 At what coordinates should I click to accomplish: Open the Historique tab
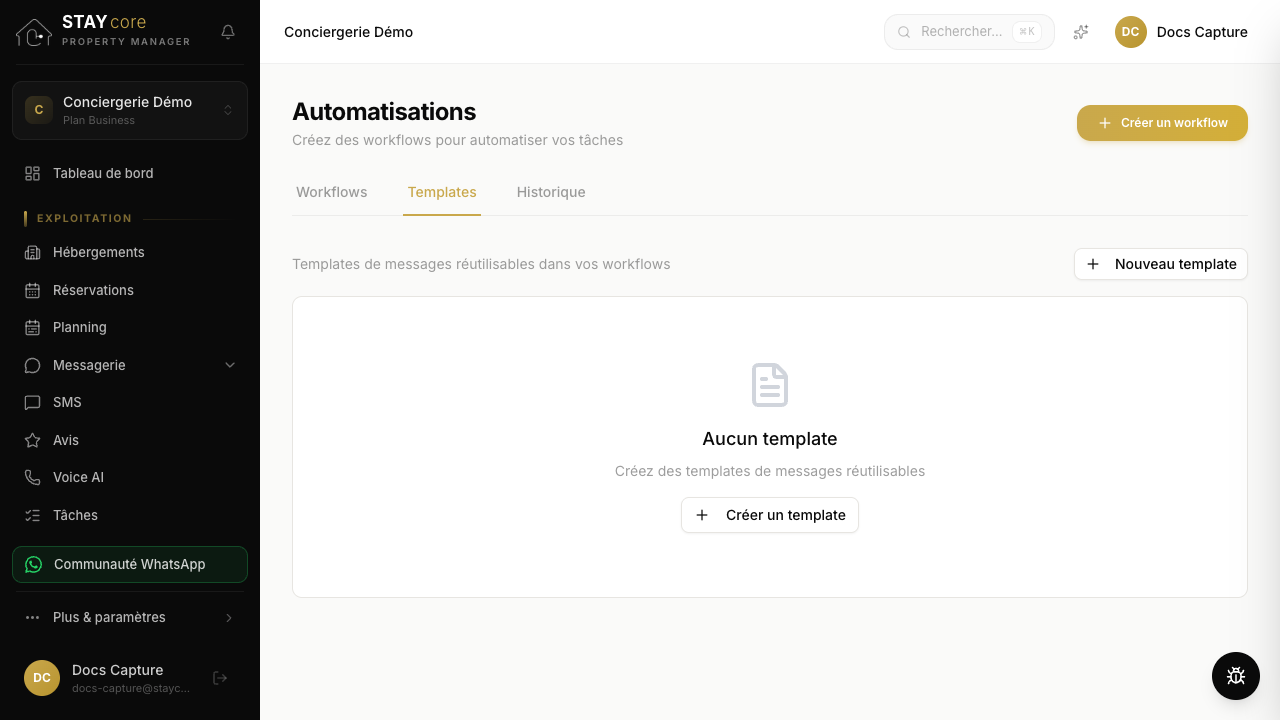click(x=551, y=192)
